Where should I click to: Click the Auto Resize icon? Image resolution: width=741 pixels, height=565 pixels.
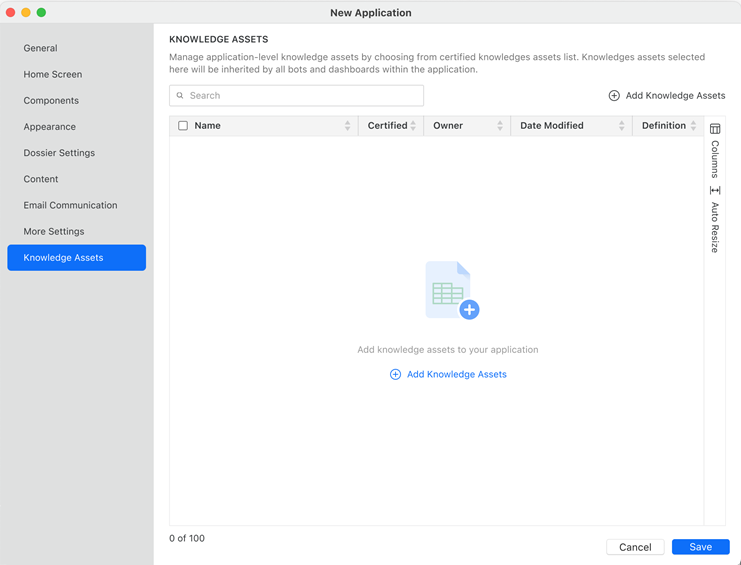[715, 190]
